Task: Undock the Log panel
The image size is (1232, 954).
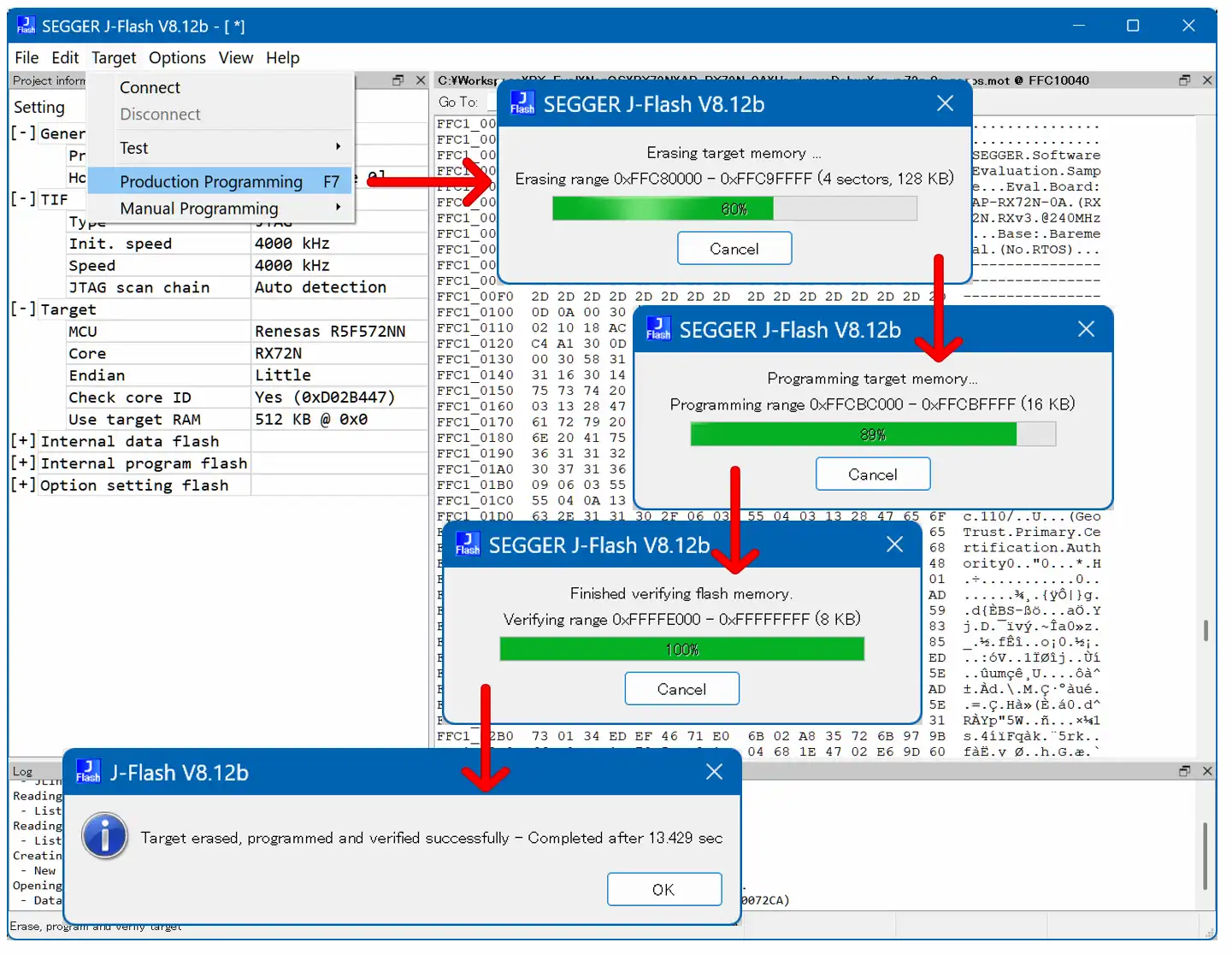Action: pyautogui.click(x=1184, y=771)
